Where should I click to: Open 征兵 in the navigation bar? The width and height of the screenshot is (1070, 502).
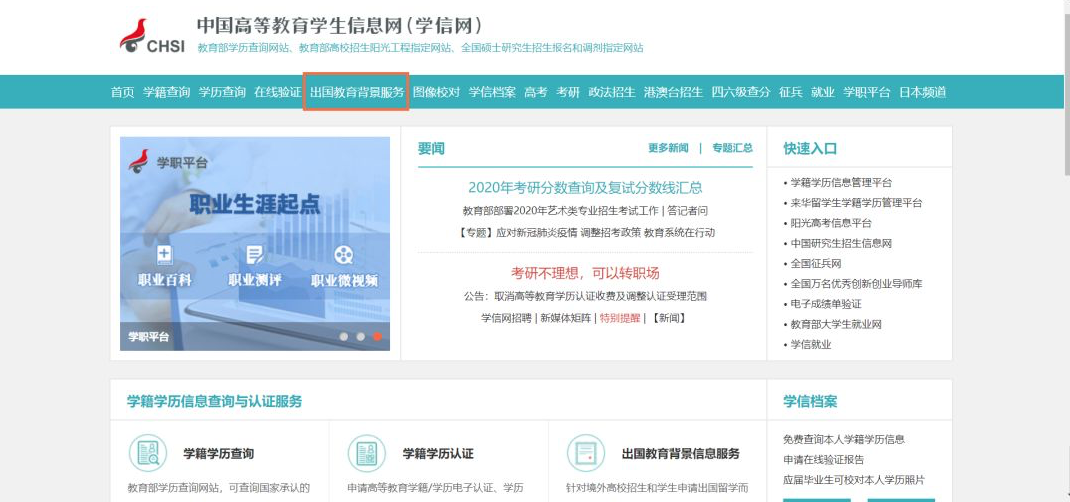tap(791, 92)
